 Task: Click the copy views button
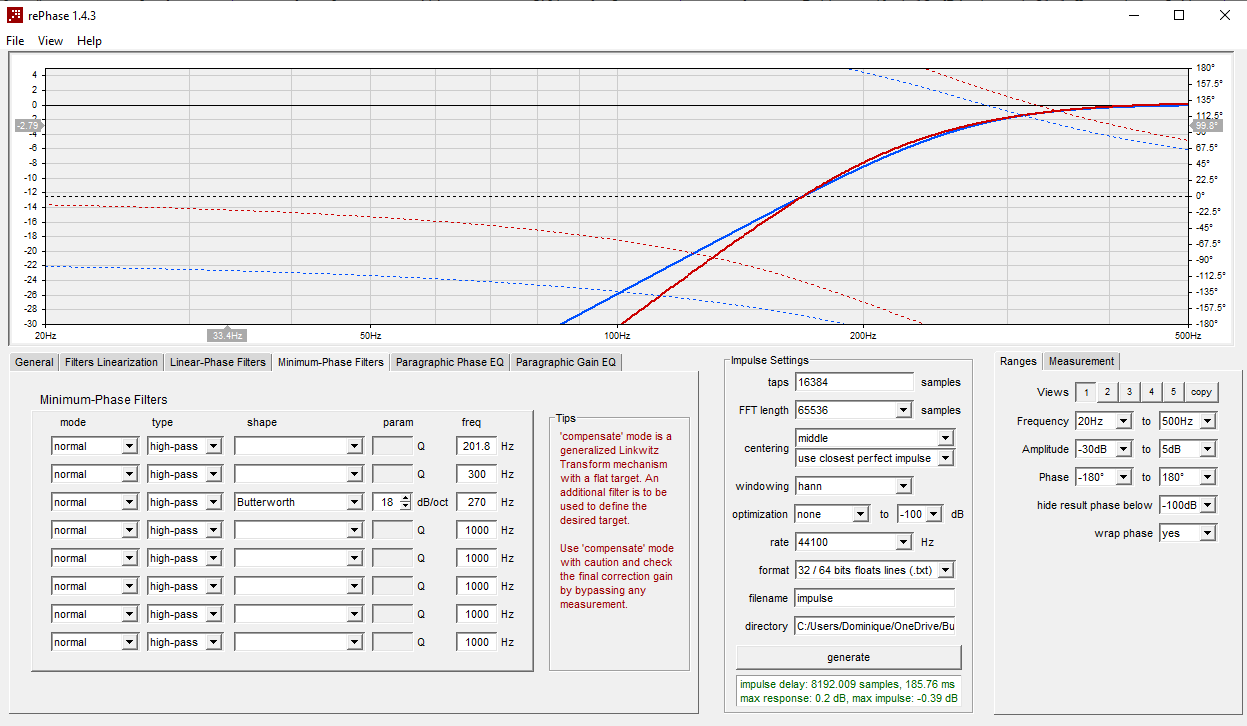point(1201,392)
